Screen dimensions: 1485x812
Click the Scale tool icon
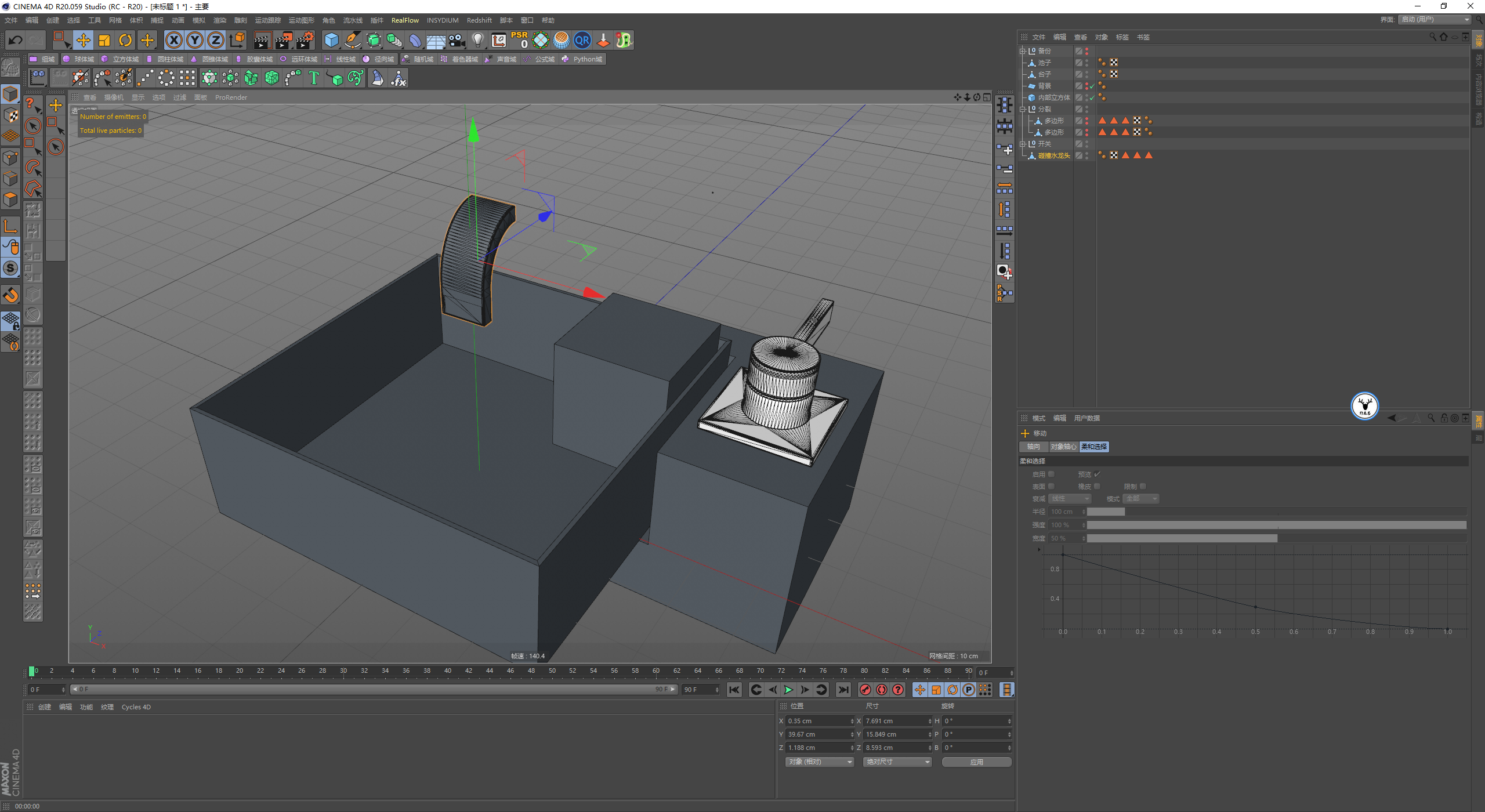(104, 40)
